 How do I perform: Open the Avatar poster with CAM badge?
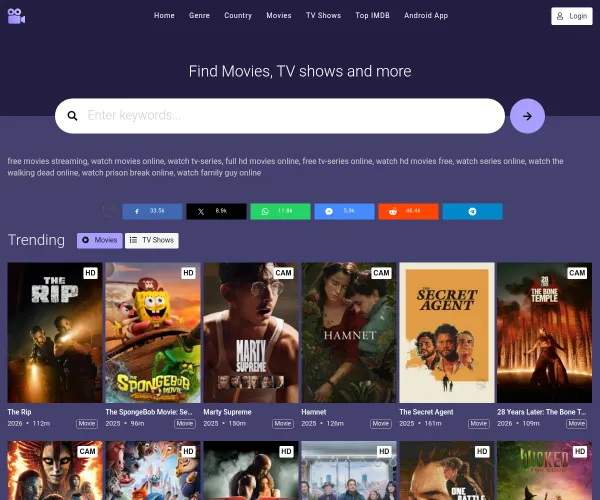pyautogui.click(x=55, y=470)
